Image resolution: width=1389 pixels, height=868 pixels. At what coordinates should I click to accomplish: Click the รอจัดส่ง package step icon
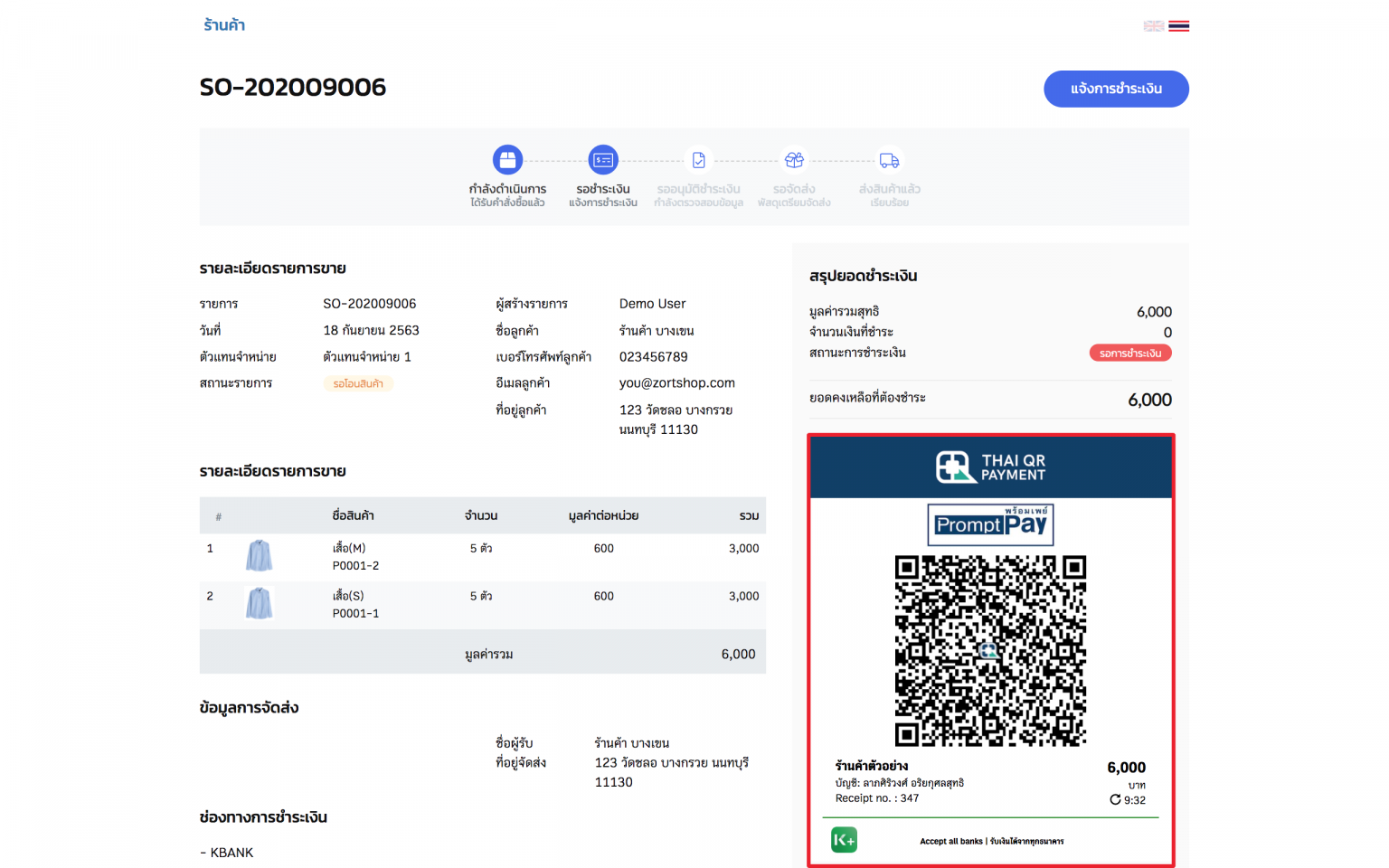794,160
